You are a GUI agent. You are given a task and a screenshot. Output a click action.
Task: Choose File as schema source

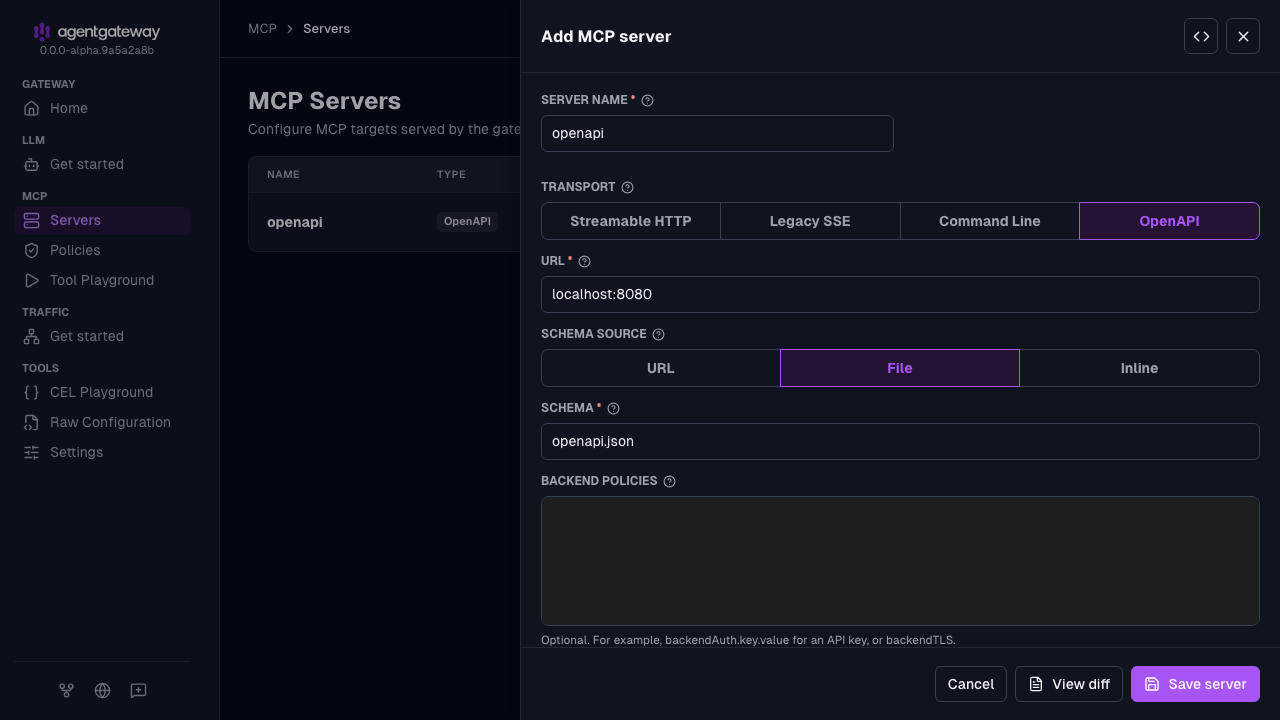click(900, 368)
